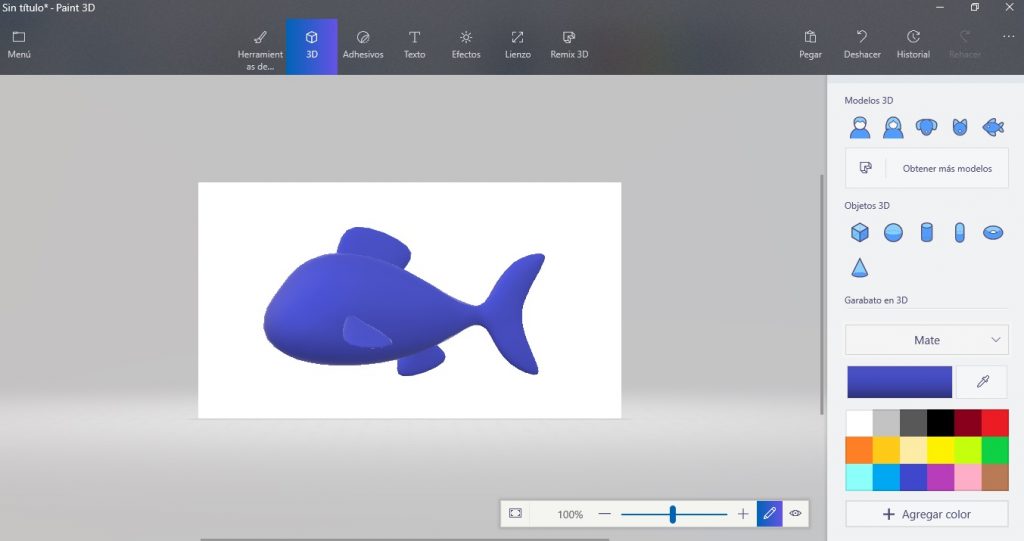1024x541 pixels.
Task: Pick the bright red swatch
Action: [995, 423]
